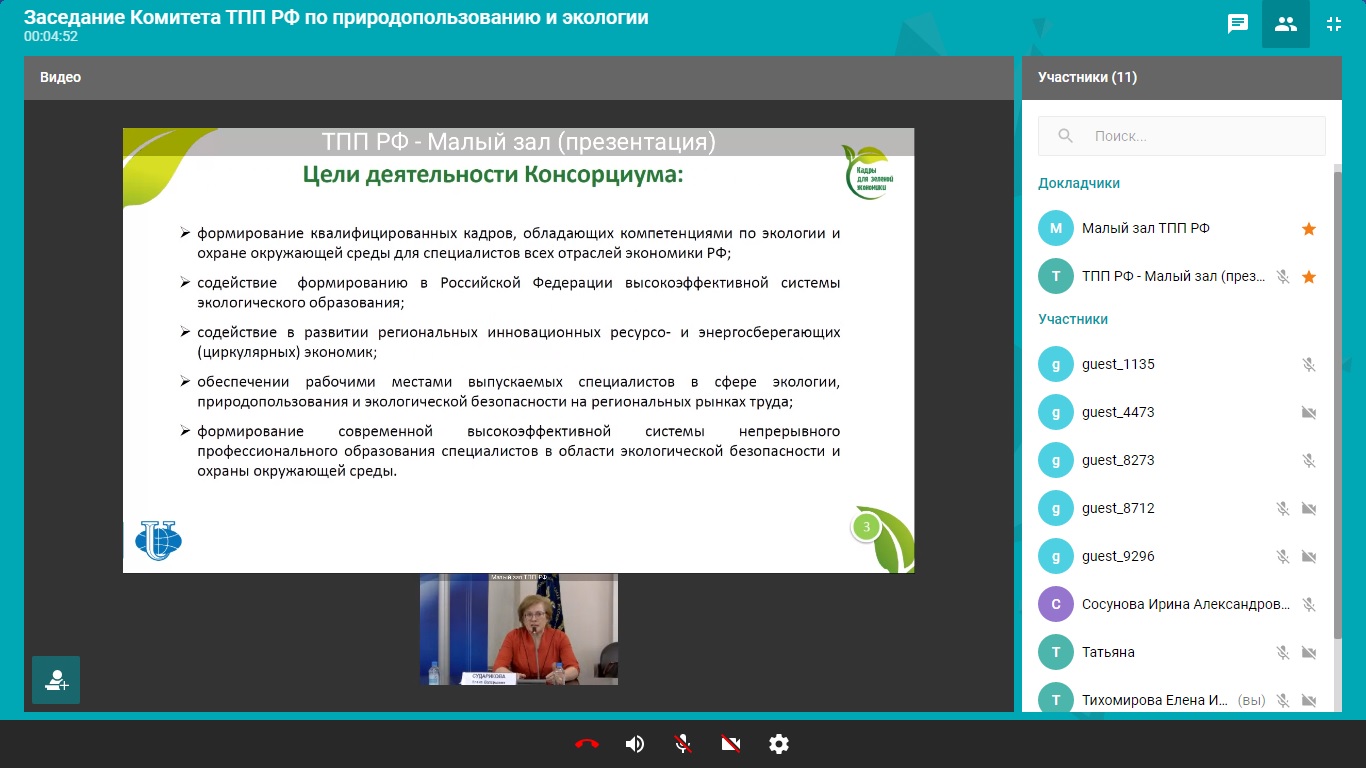Toggle the participants list panel
1366x768 pixels.
tap(1286, 24)
